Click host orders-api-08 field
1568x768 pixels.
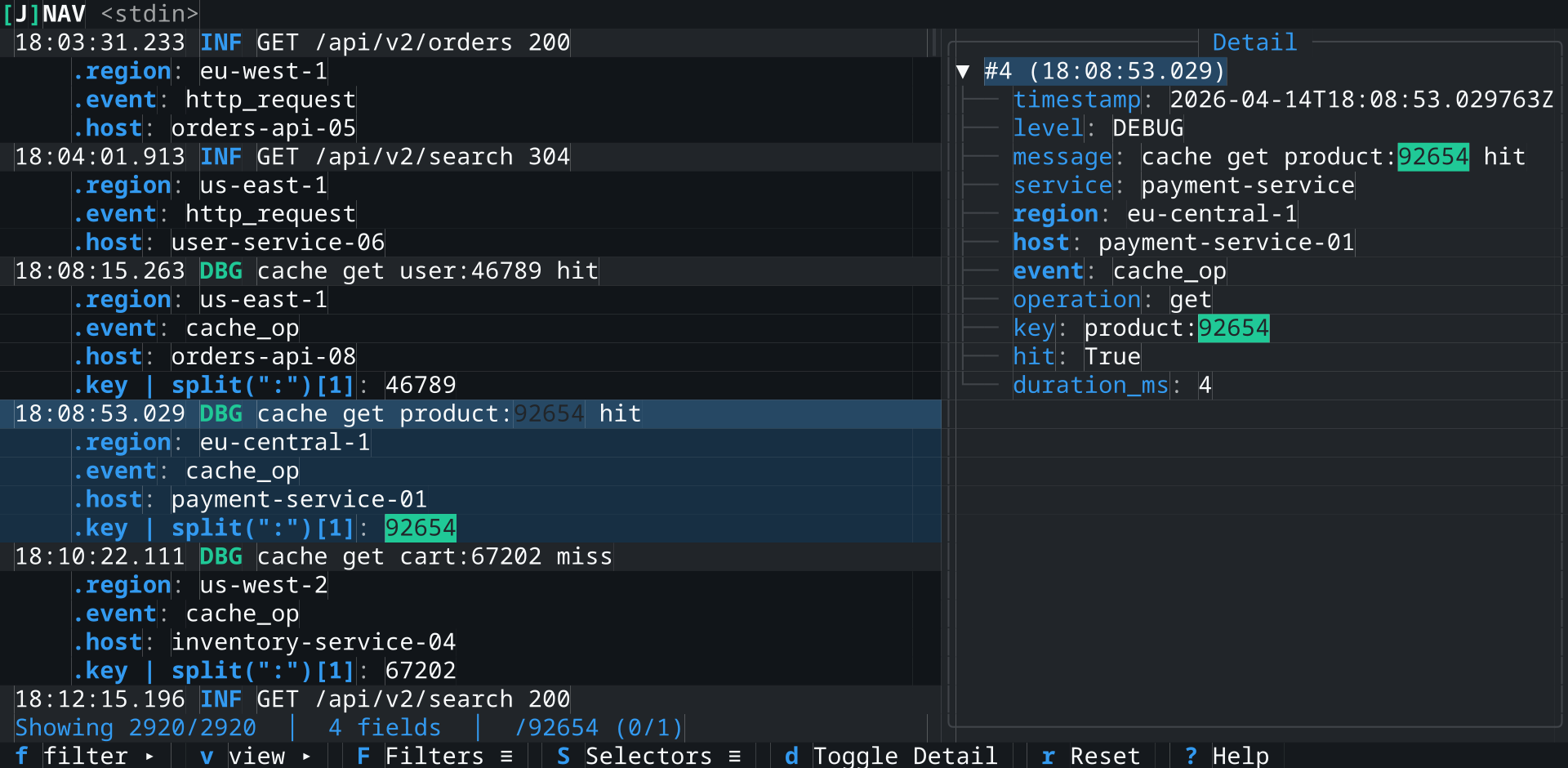click(215, 357)
